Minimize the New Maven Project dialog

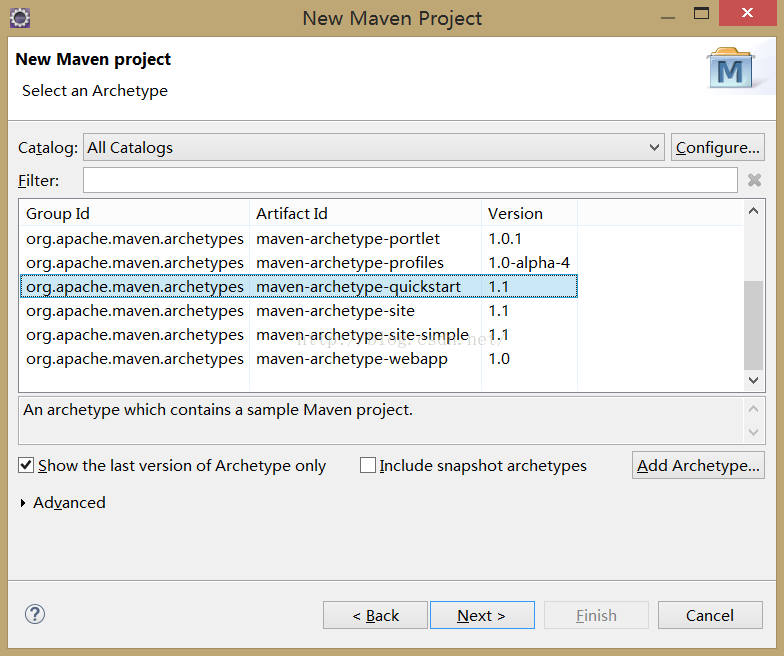[668, 18]
